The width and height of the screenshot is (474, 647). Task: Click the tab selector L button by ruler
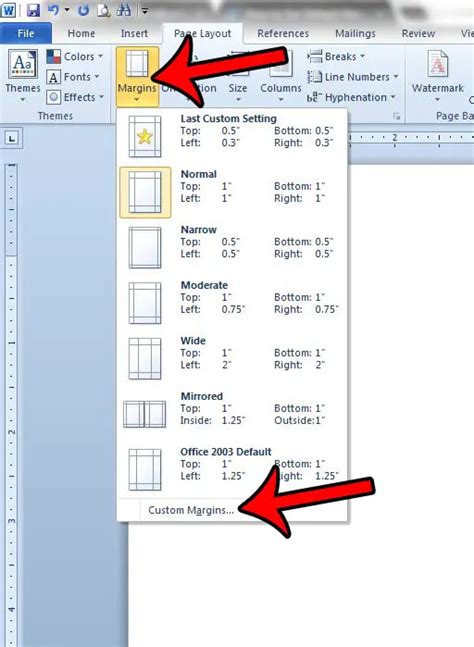pos(12,138)
